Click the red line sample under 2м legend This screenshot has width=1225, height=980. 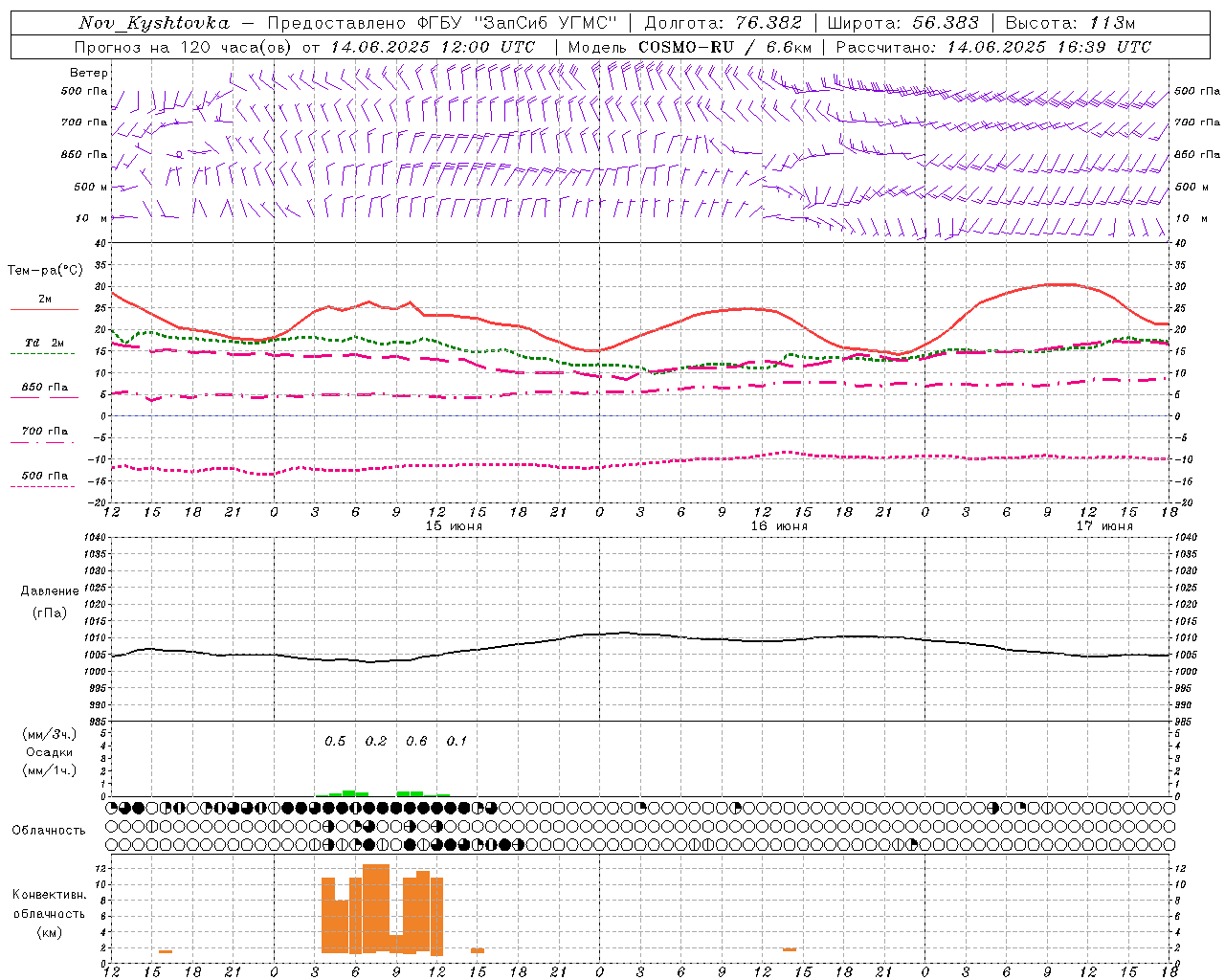44,310
